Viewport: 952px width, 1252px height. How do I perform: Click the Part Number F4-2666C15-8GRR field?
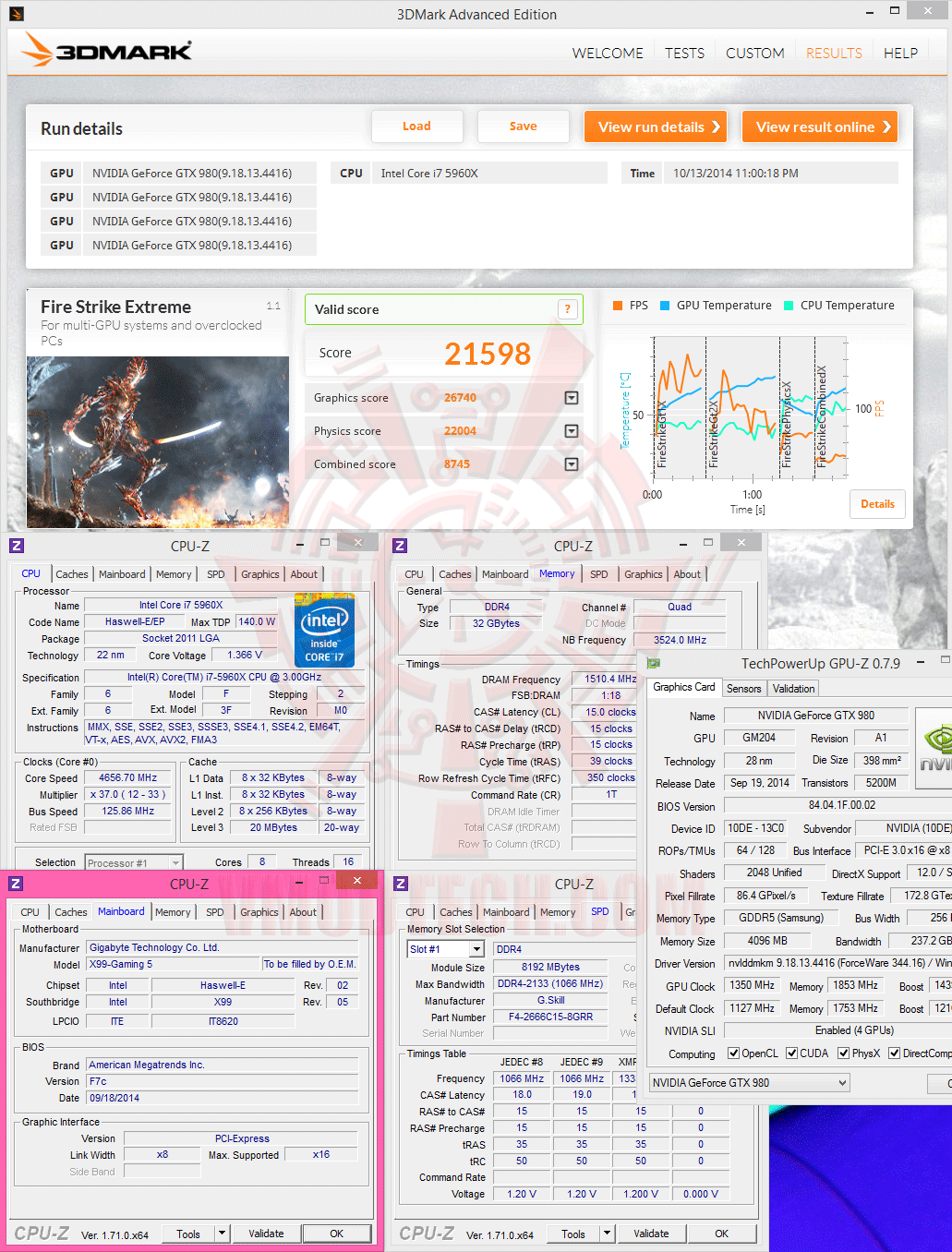click(x=551, y=1017)
